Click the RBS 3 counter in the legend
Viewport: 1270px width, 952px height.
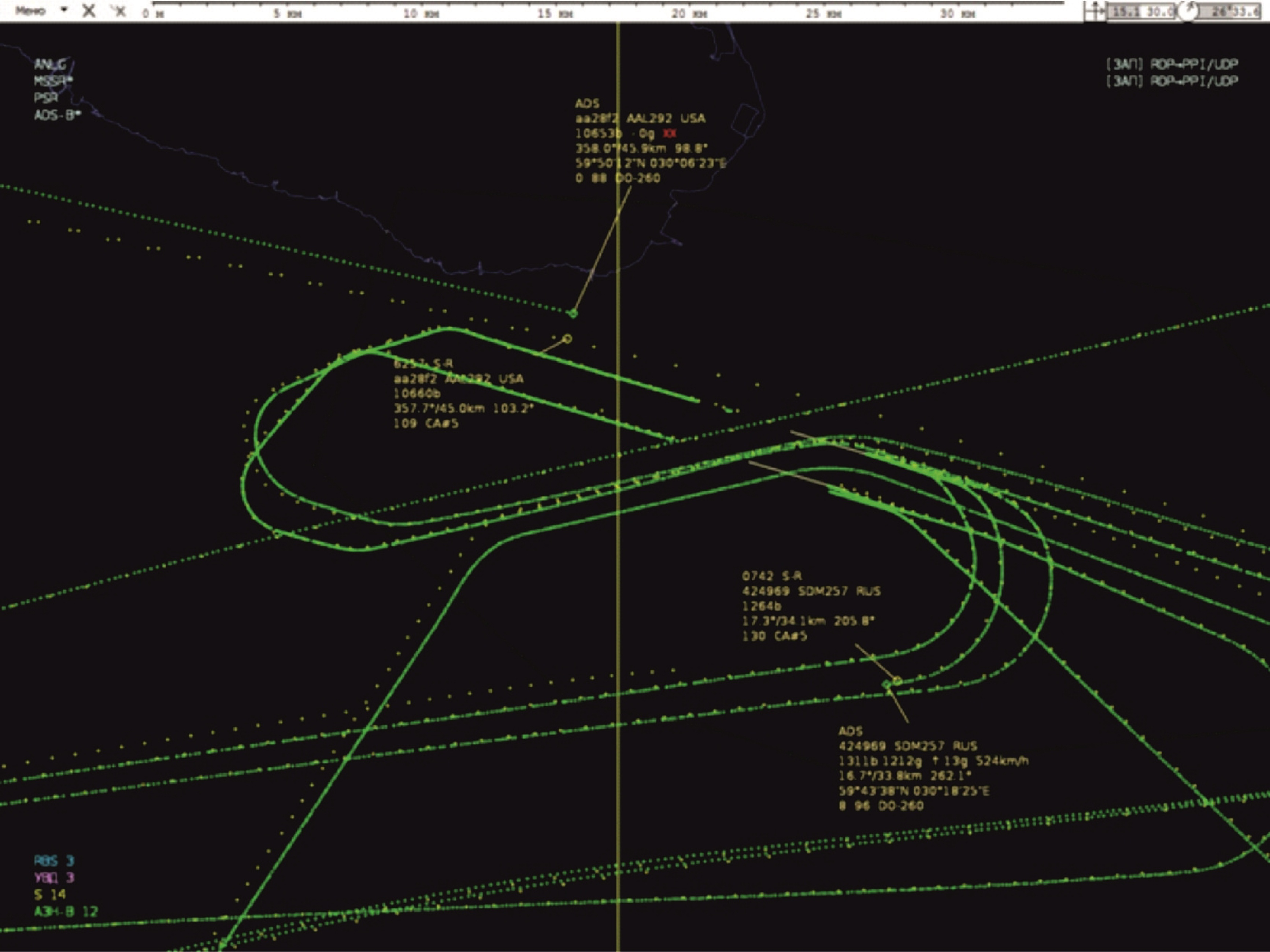[x=53, y=860]
